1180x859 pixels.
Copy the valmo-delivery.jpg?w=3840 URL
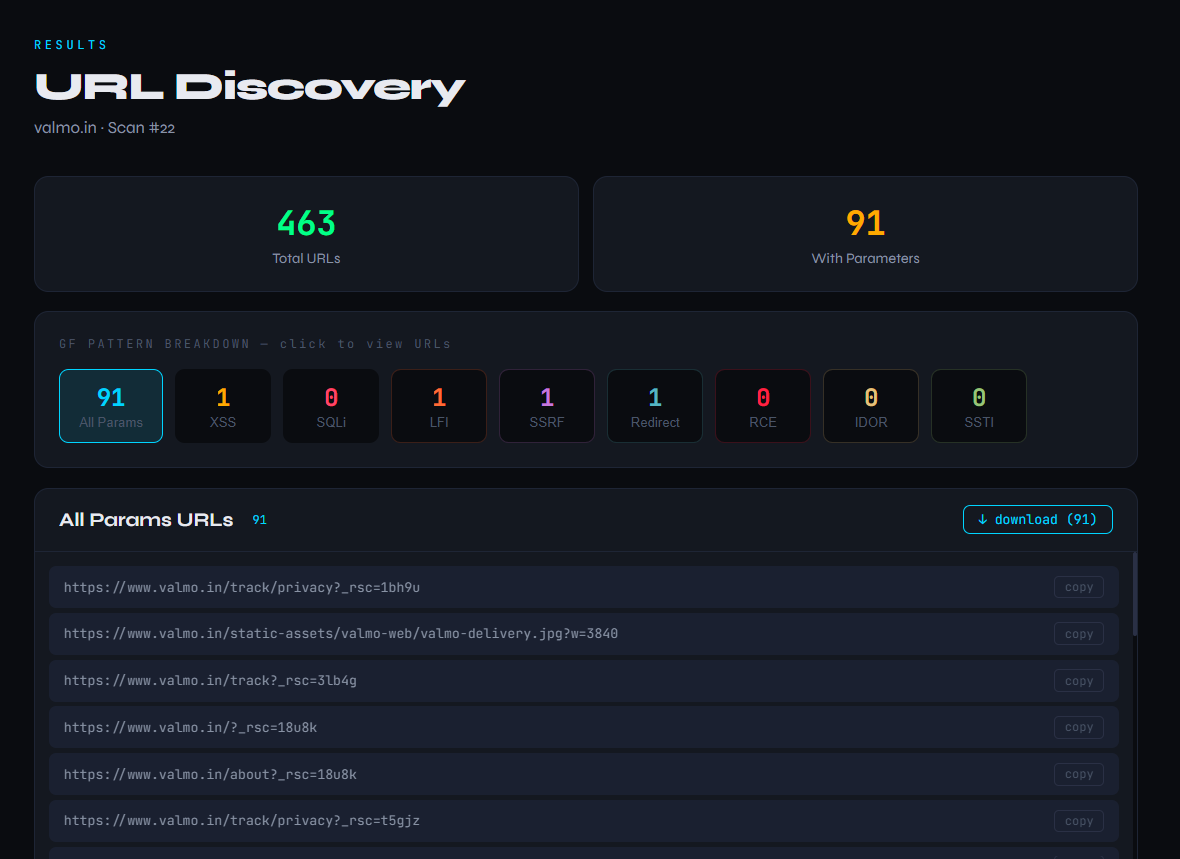(x=1078, y=634)
